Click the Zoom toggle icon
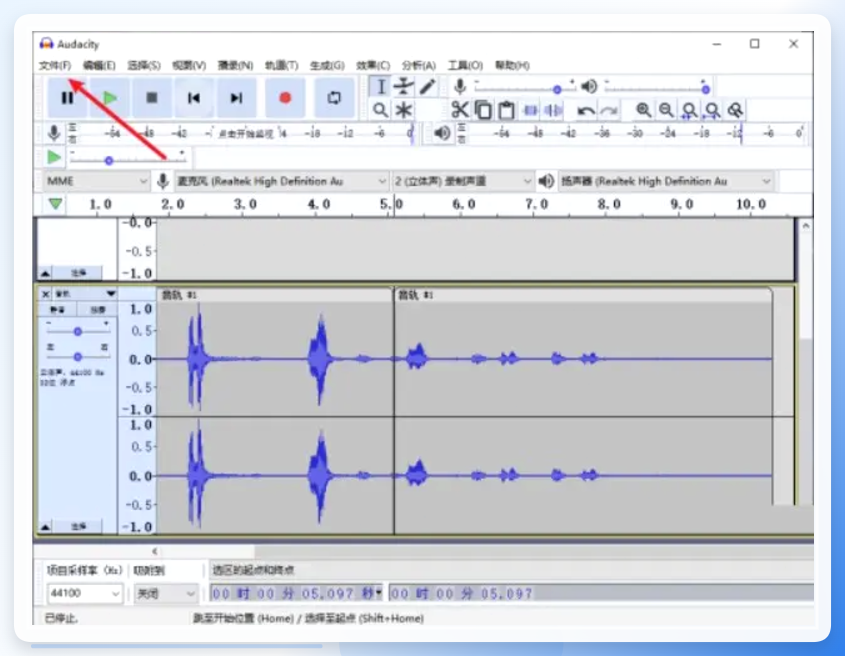 pyautogui.click(x=736, y=110)
